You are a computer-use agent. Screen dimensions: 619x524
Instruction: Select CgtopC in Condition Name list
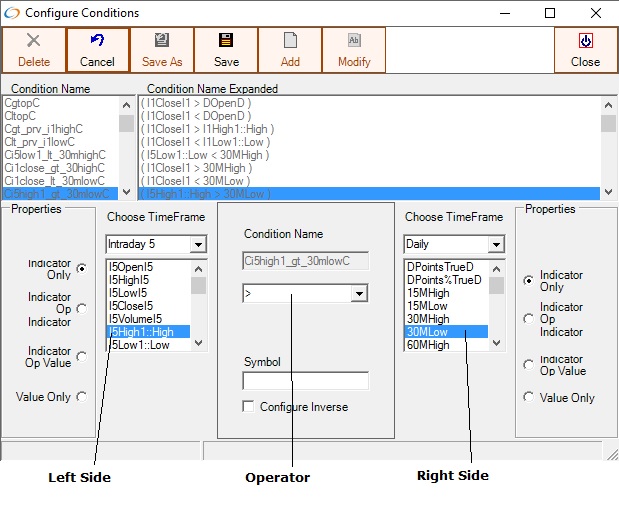[21, 102]
